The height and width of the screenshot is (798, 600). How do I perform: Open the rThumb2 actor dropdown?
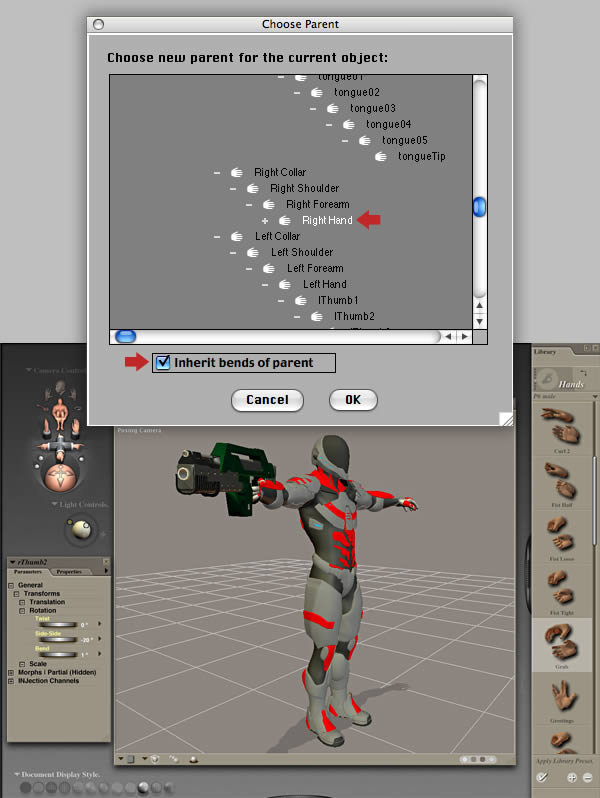tap(13, 562)
